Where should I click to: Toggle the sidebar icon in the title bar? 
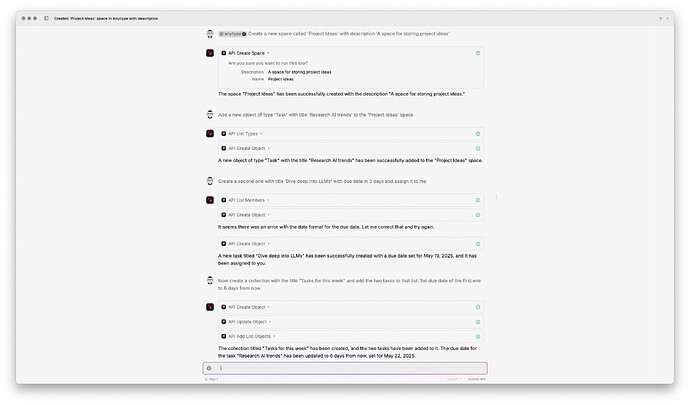(x=46, y=18)
